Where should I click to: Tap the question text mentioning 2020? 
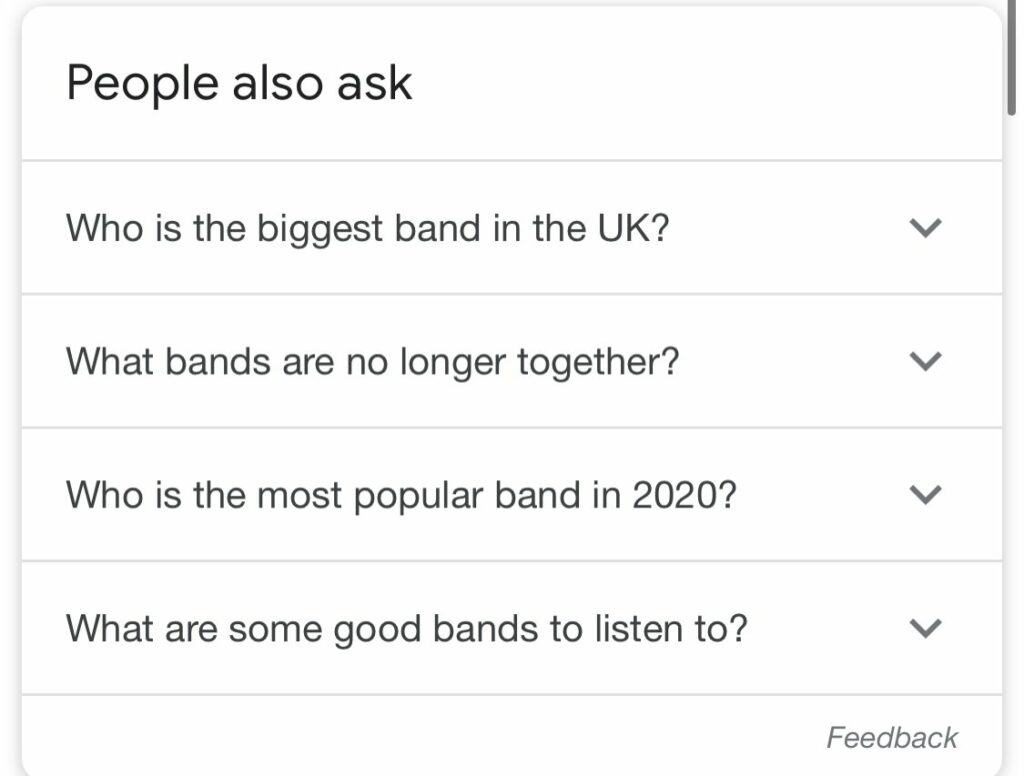point(401,494)
